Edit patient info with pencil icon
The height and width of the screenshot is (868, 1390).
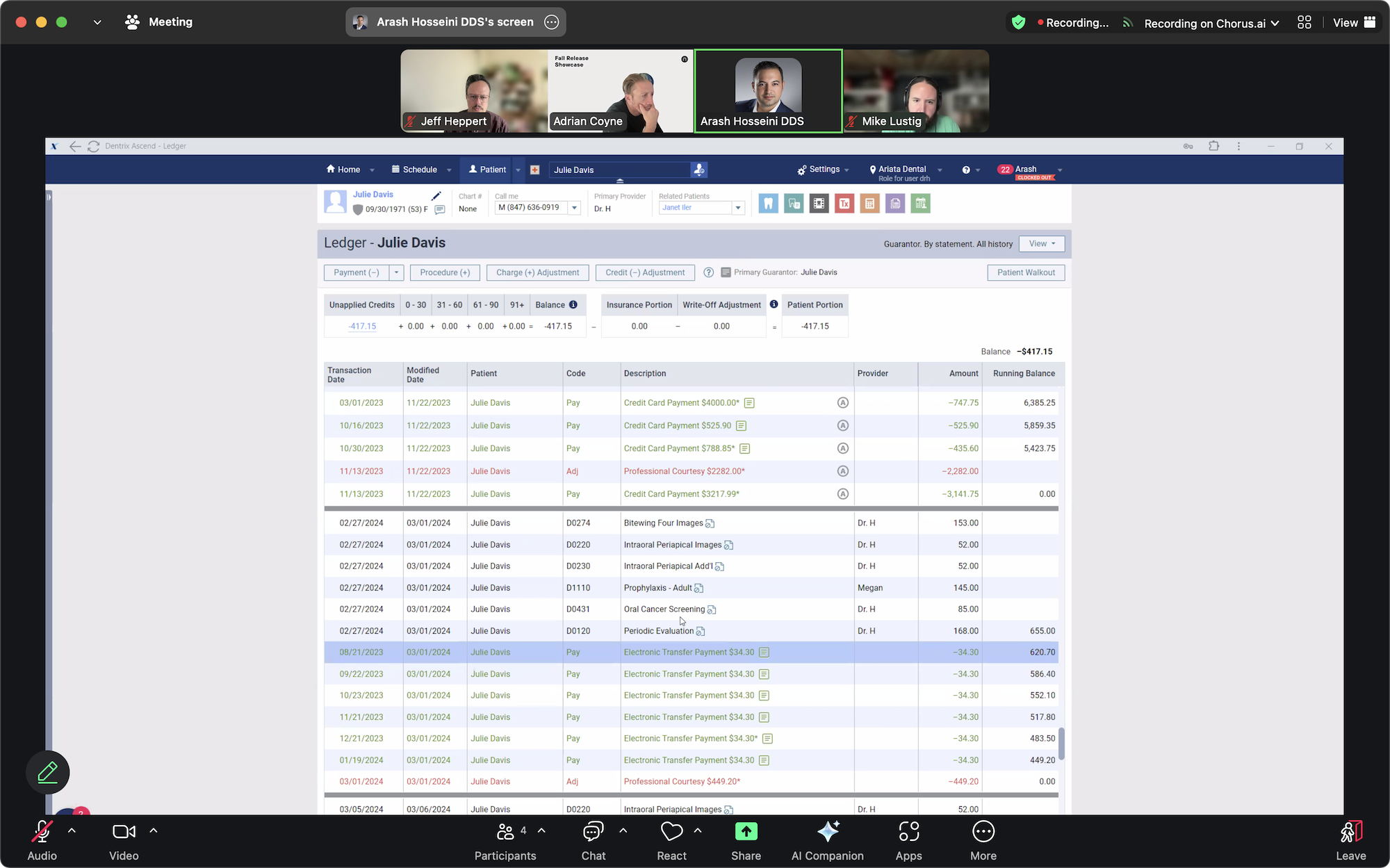(x=436, y=196)
